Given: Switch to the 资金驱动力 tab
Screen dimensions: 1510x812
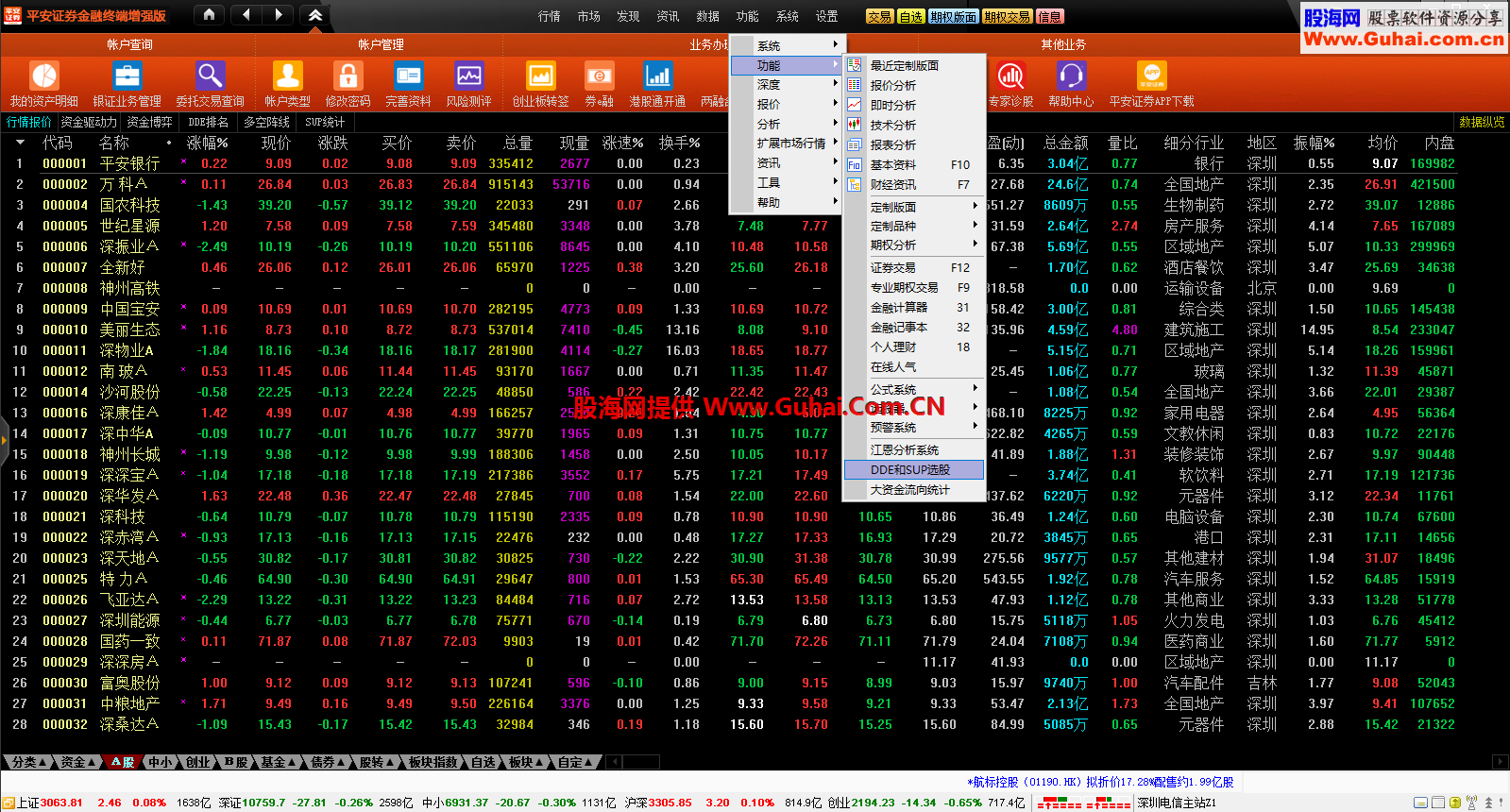Looking at the screenshot, I should pyautogui.click(x=89, y=122).
